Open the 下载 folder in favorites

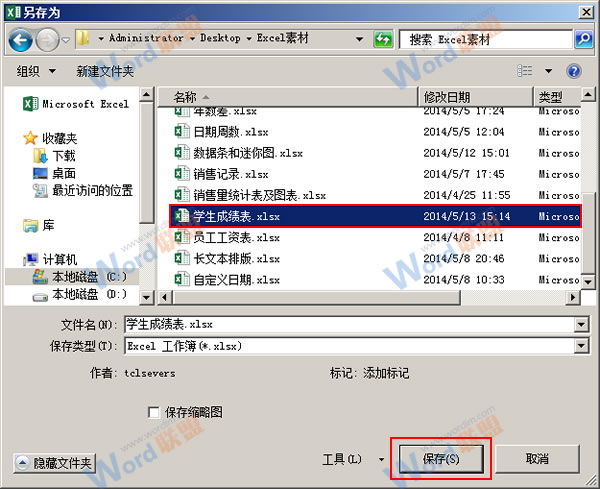(x=63, y=156)
